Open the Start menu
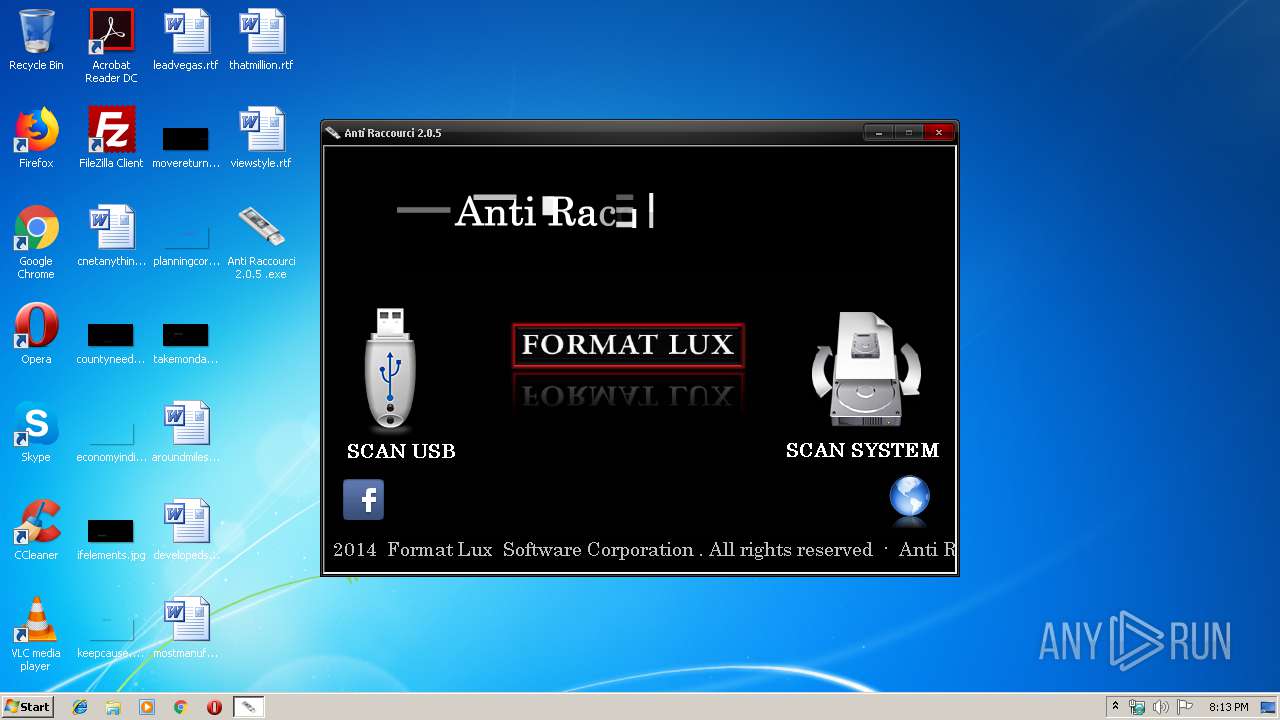The image size is (1280, 720). pyautogui.click(x=27, y=707)
